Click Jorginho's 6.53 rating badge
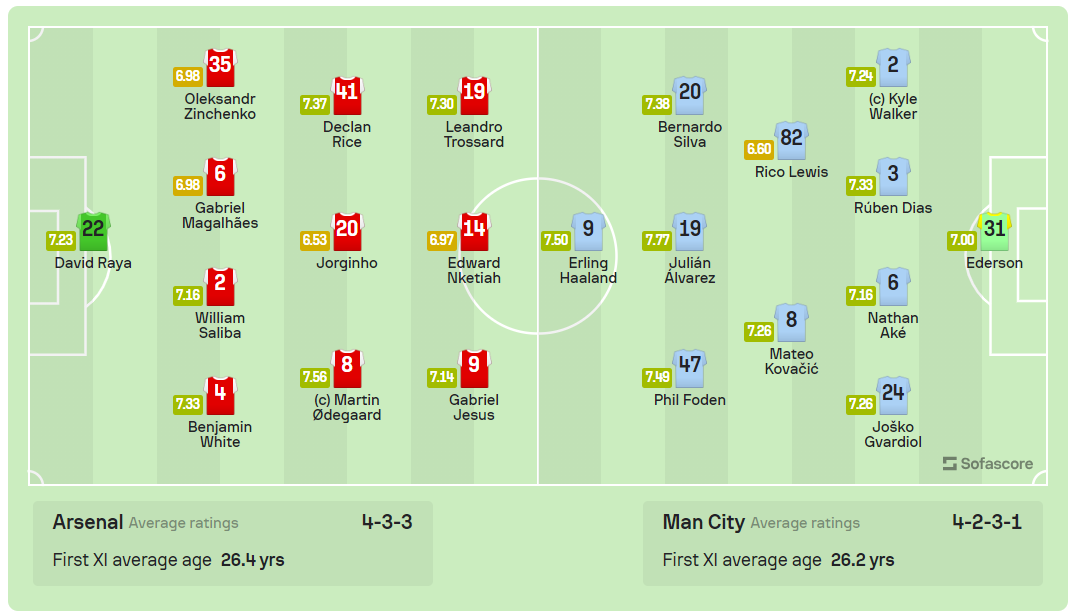 click(315, 240)
